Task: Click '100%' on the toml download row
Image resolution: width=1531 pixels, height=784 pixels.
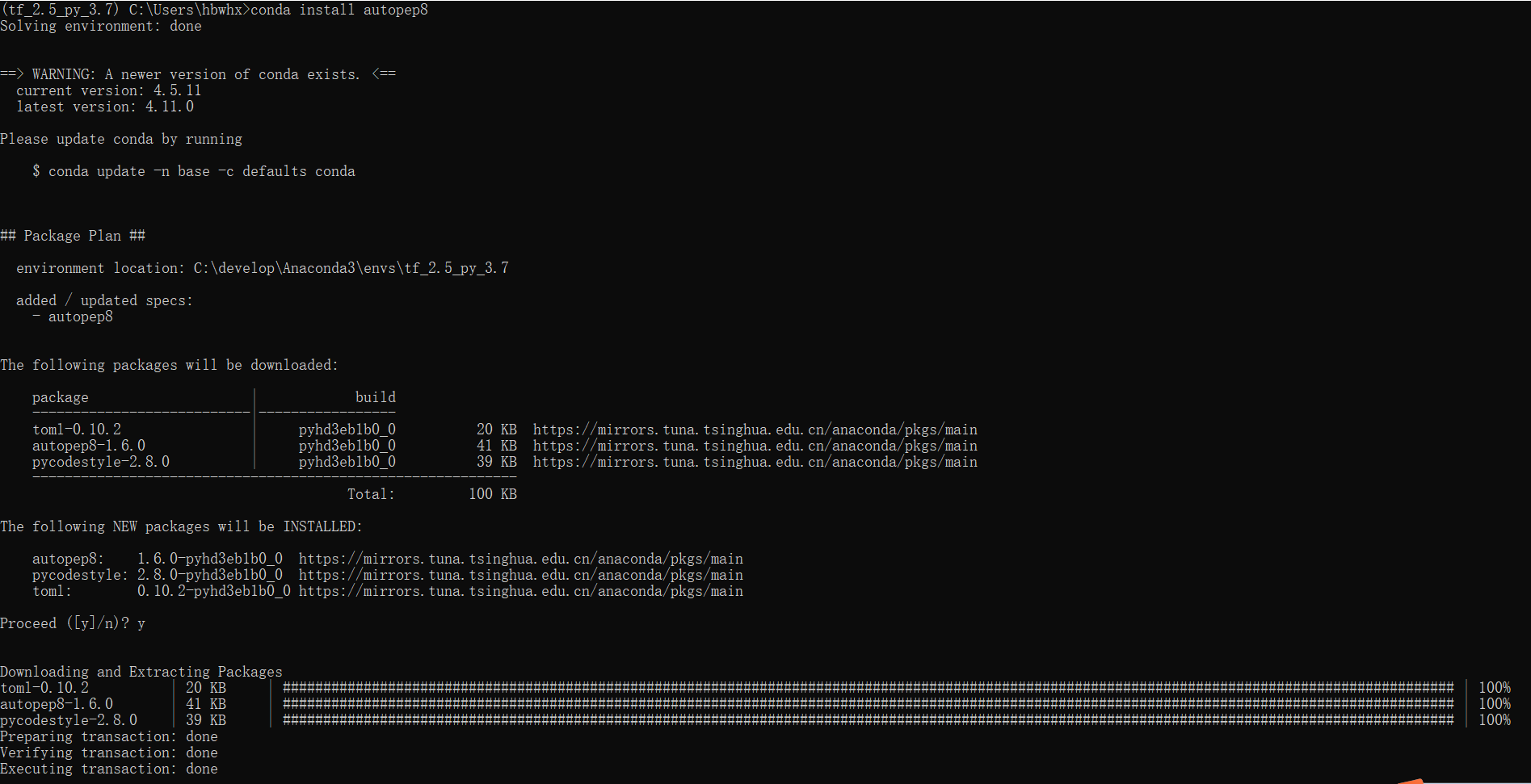Action: pos(1495,688)
